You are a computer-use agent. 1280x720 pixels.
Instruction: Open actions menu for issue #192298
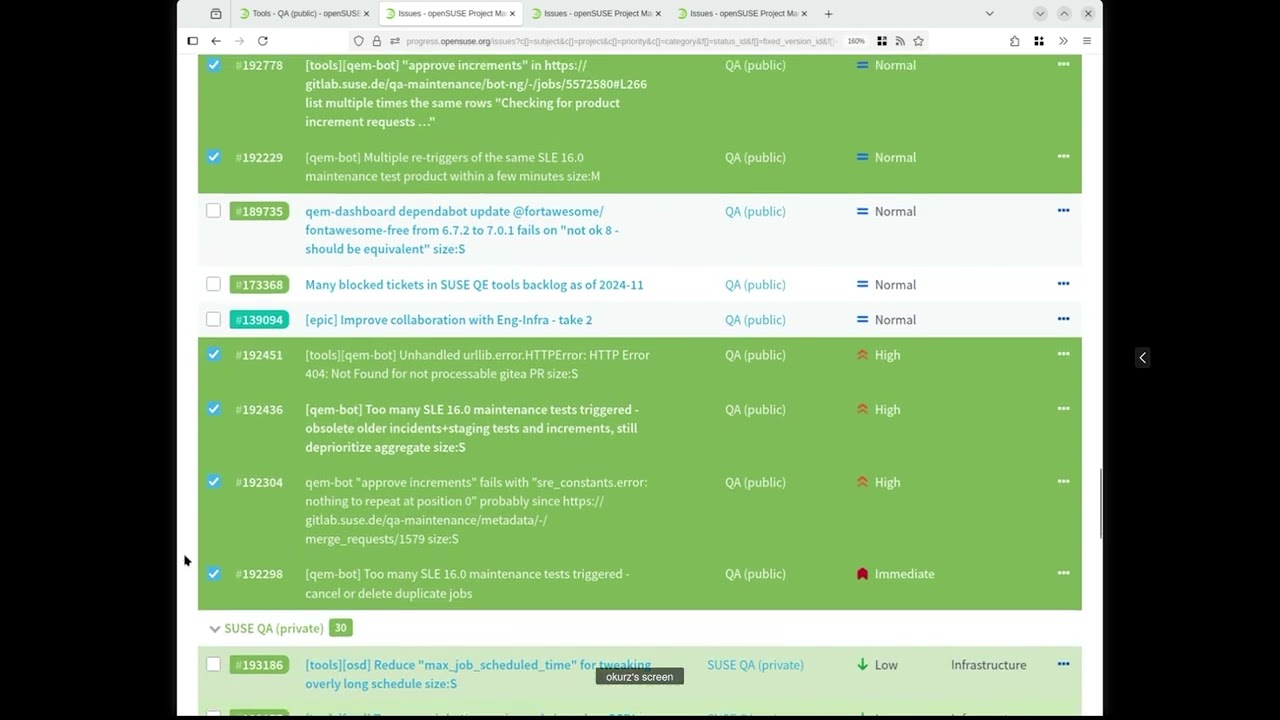(1063, 573)
